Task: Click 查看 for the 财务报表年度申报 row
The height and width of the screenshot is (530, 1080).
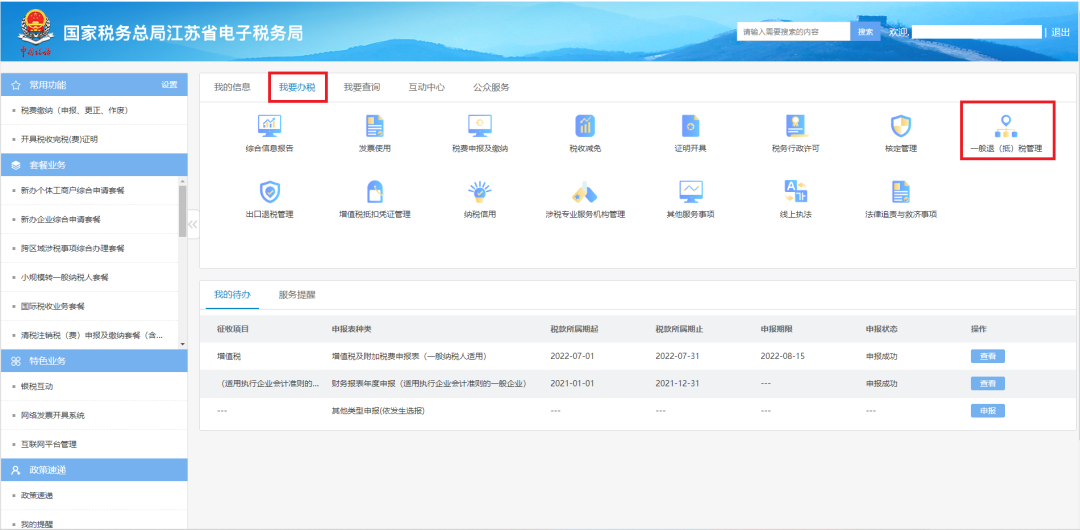Action: [x=988, y=383]
